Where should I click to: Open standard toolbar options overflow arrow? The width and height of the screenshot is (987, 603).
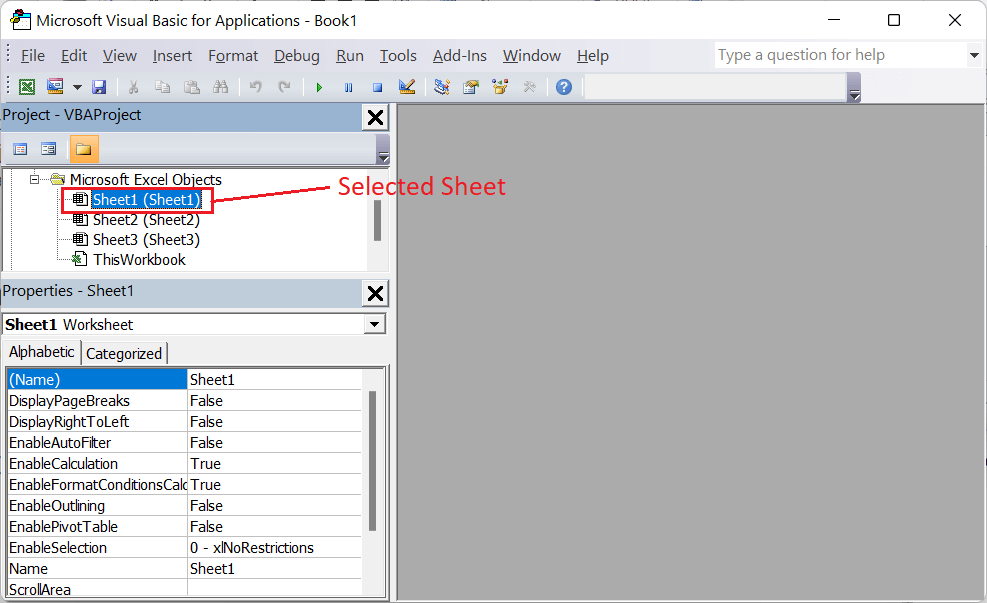pyautogui.click(x=854, y=87)
